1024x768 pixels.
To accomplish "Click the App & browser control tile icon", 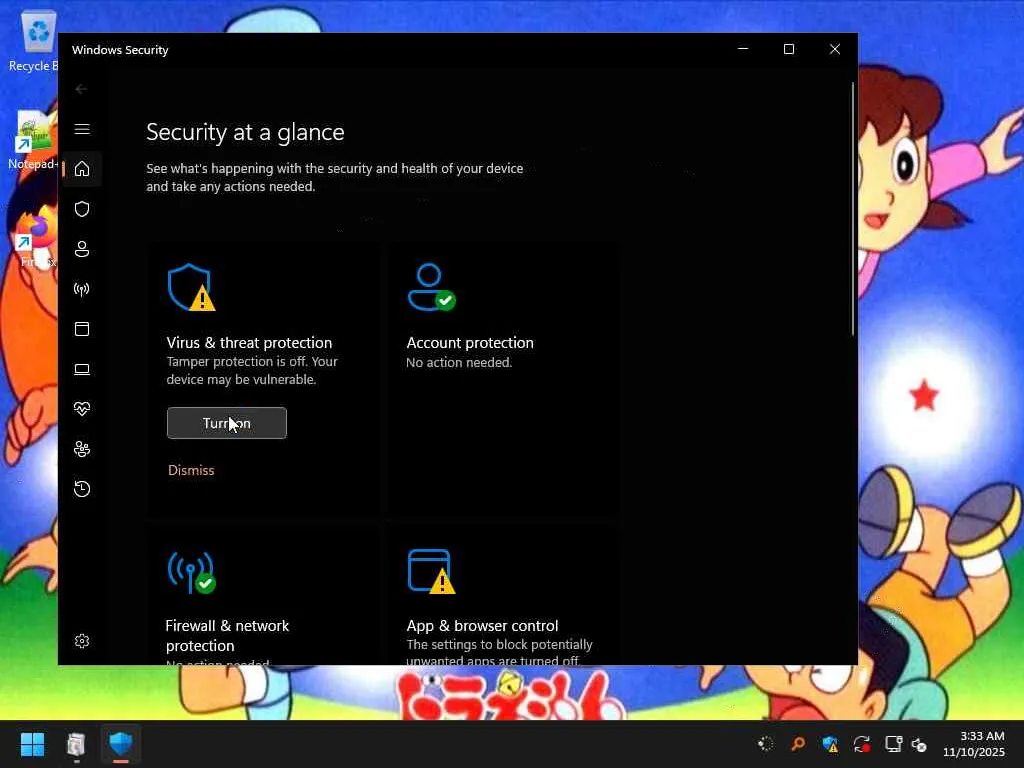I will pyautogui.click(x=431, y=572).
